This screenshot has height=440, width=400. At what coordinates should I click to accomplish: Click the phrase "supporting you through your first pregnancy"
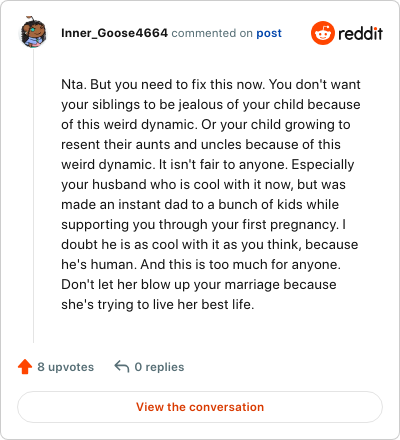tap(199, 225)
